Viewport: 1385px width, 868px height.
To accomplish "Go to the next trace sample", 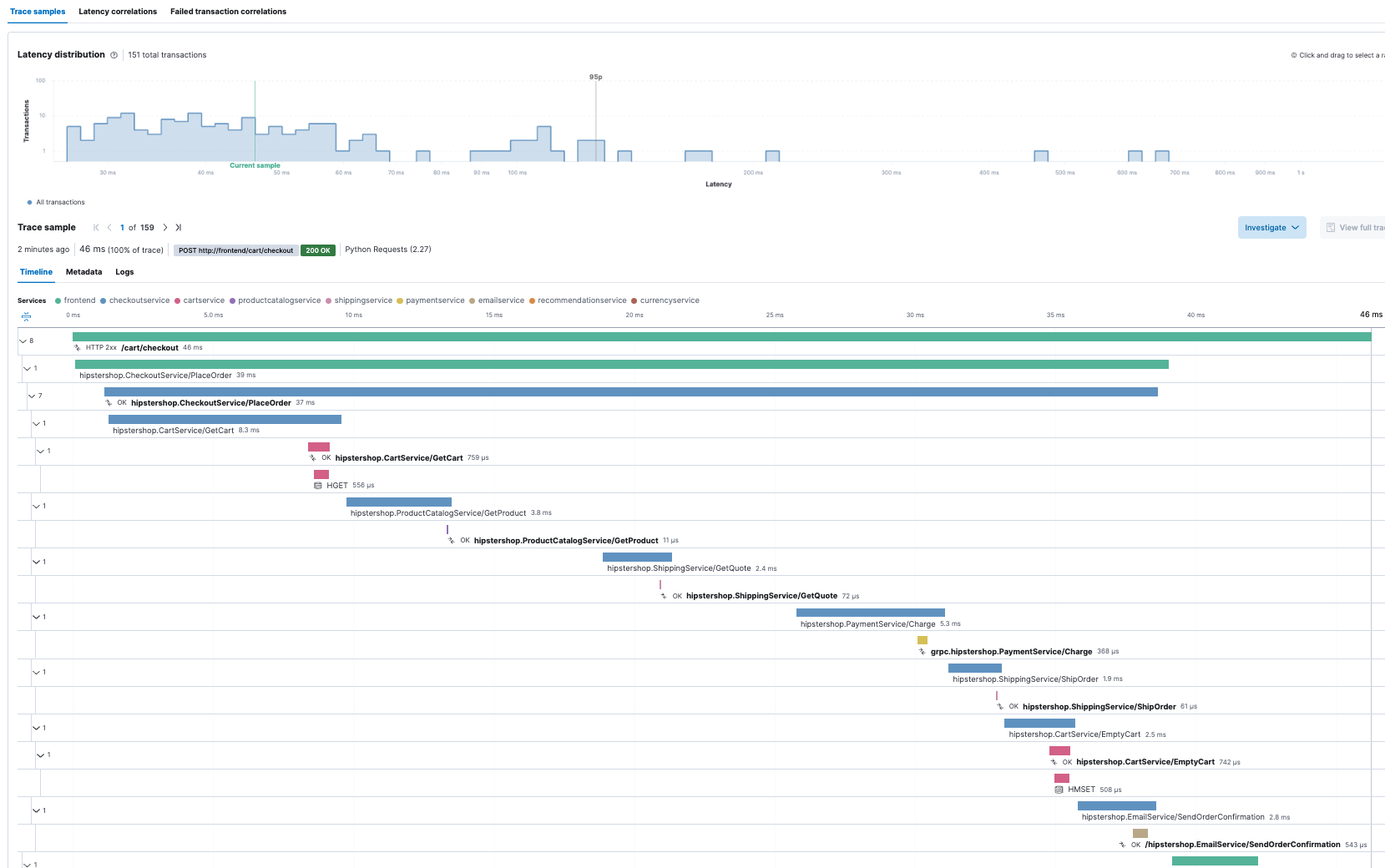I will [x=165, y=228].
